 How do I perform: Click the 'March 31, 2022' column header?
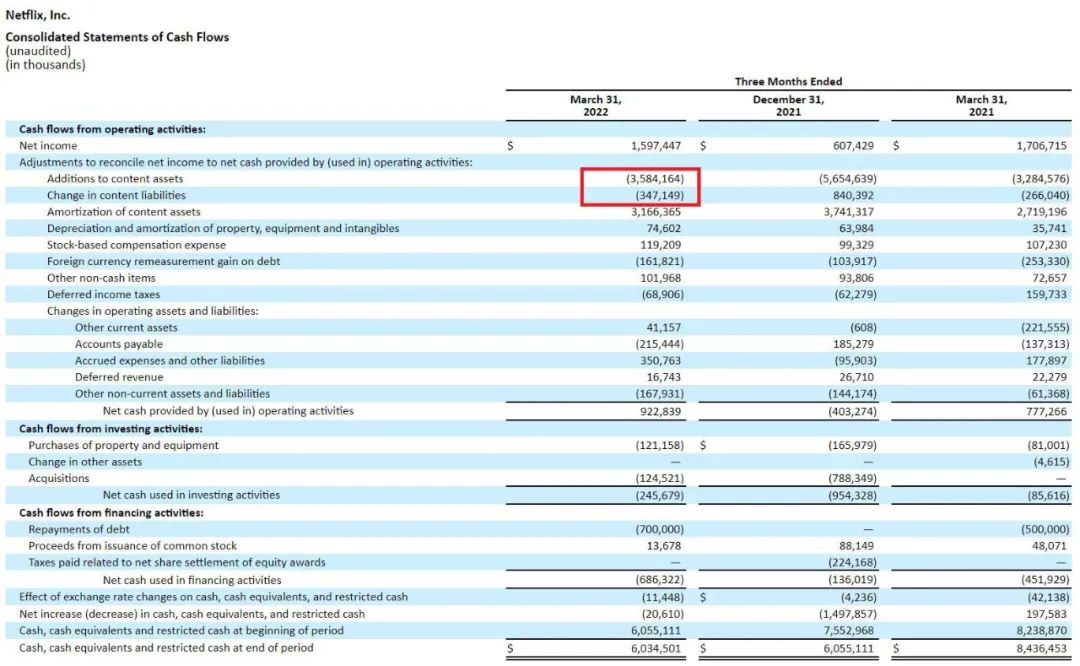point(595,105)
